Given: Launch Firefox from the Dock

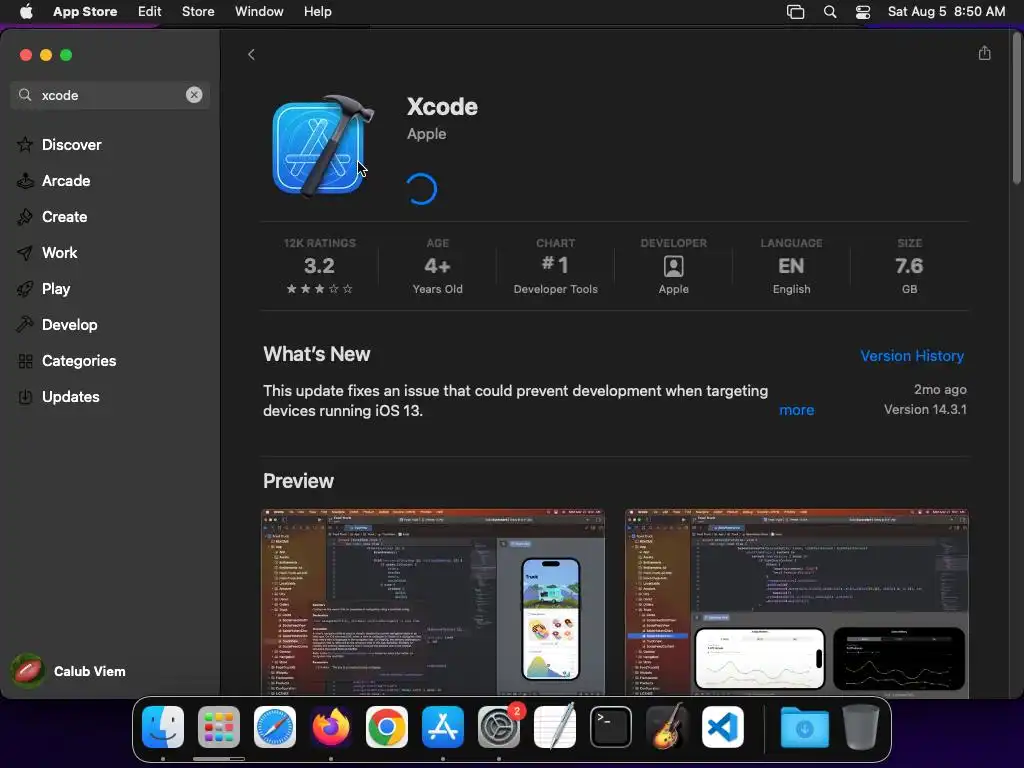Looking at the screenshot, I should point(330,727).
